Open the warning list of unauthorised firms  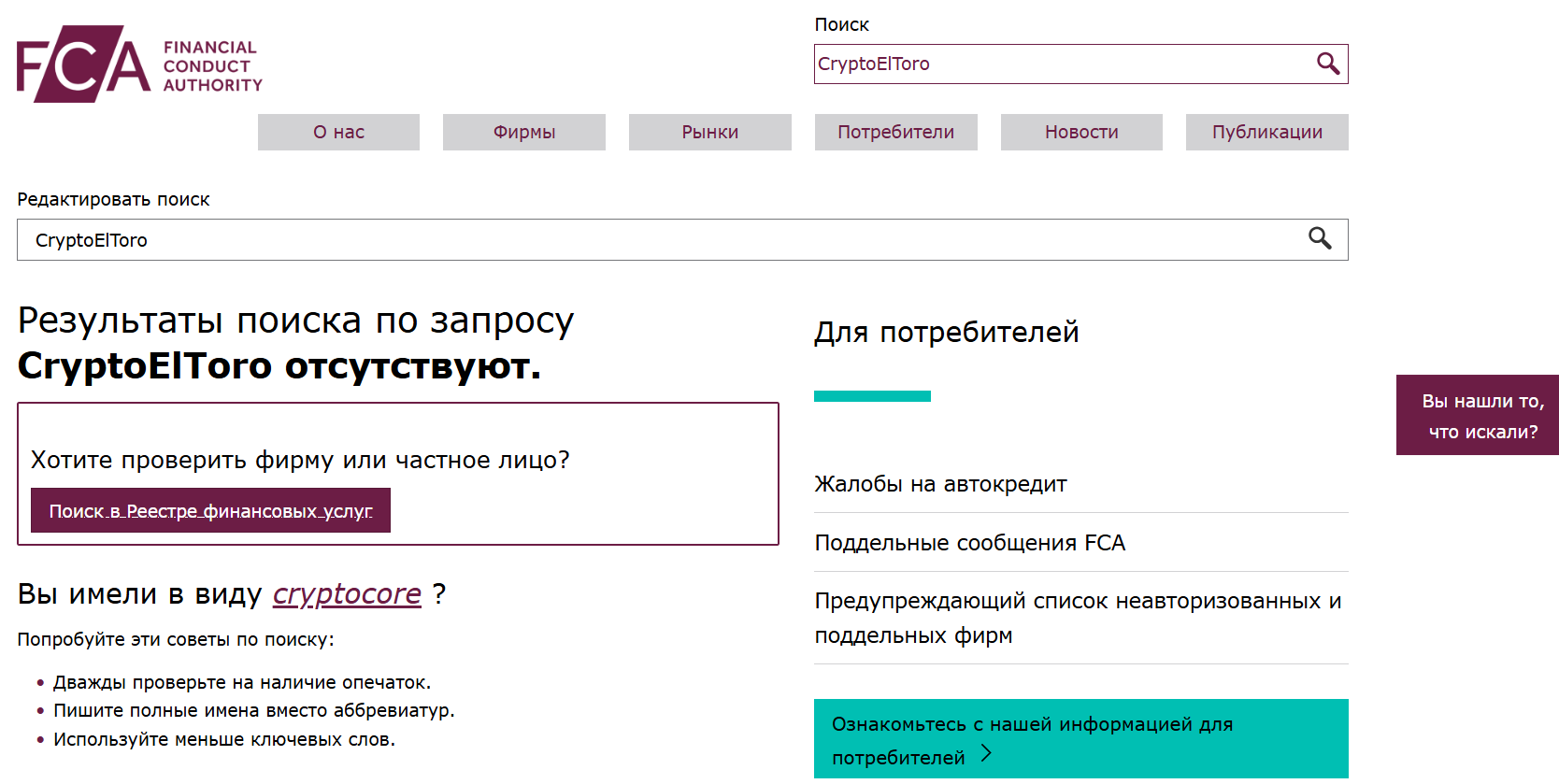click(x=1077, y=618)
